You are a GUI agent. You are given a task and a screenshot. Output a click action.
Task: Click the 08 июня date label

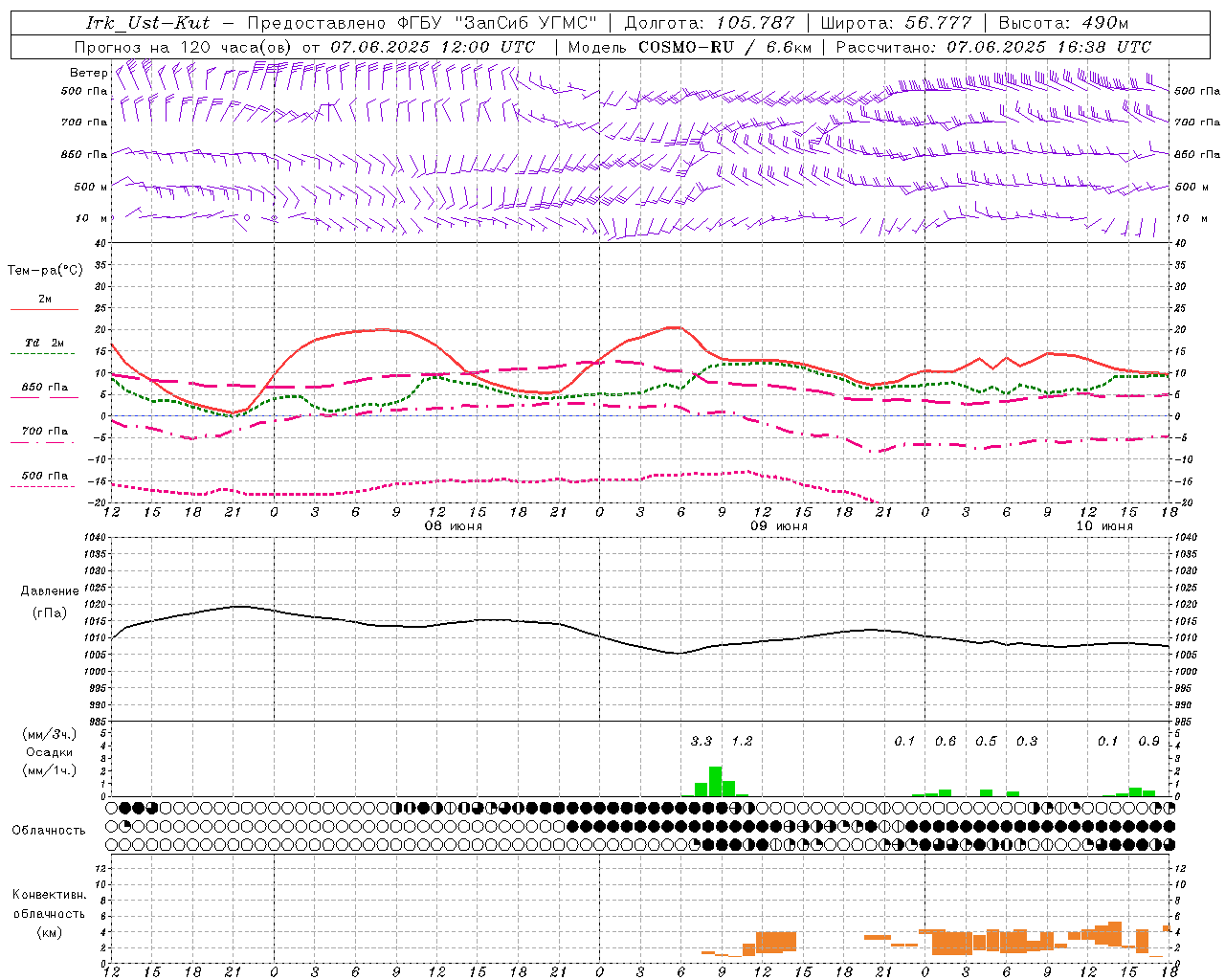pos(454,526)
